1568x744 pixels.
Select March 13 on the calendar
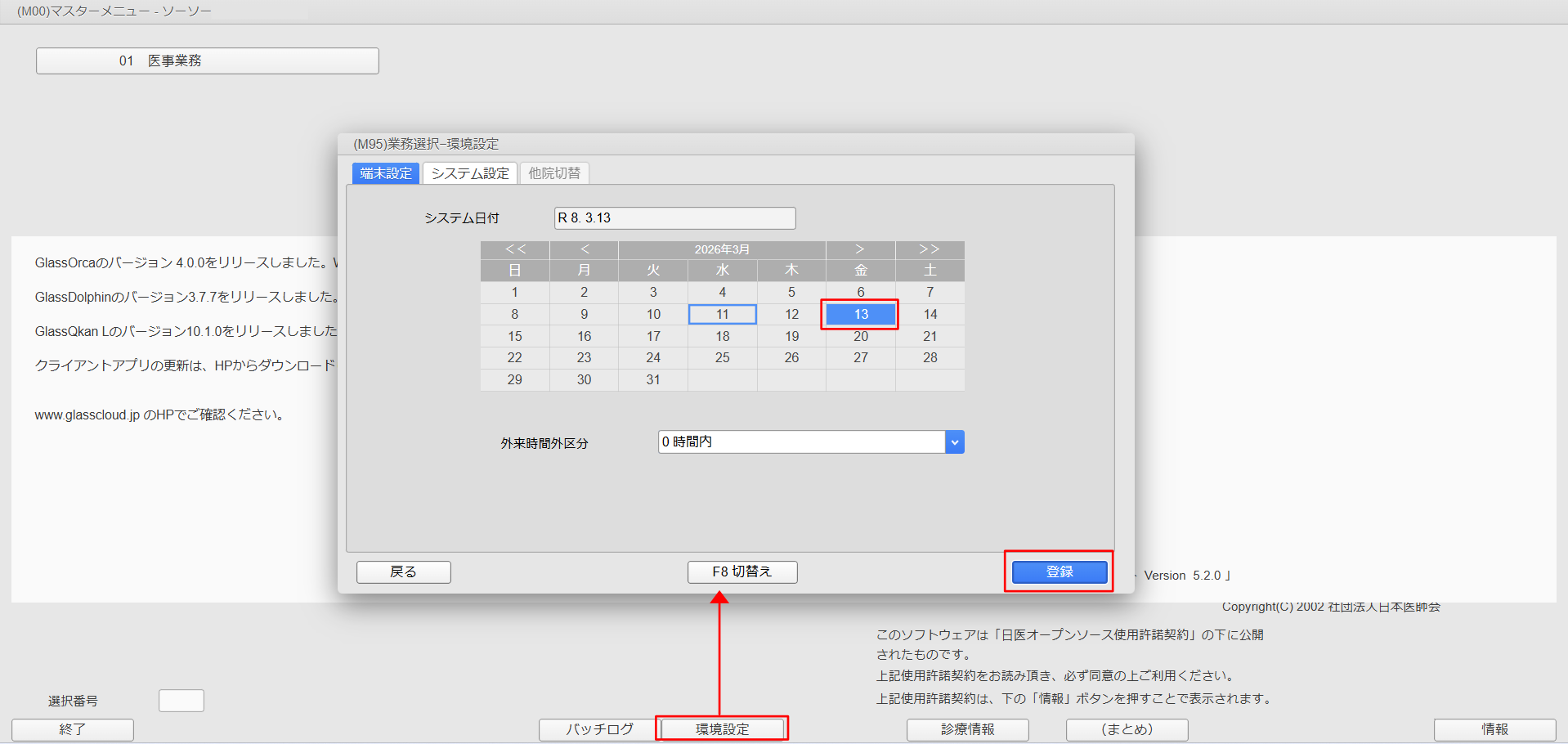click(x=860, y=314)
